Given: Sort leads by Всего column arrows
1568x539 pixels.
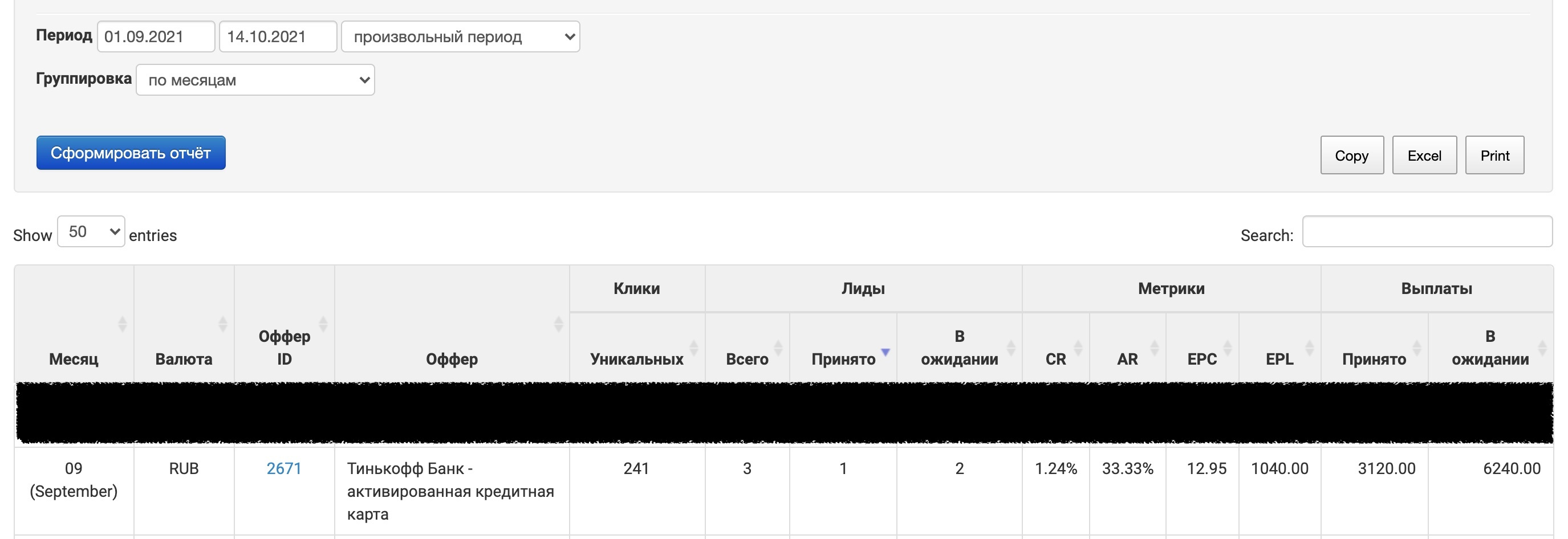Looking at the screenshot, I should pyautogui.click(x=778, y=348).
